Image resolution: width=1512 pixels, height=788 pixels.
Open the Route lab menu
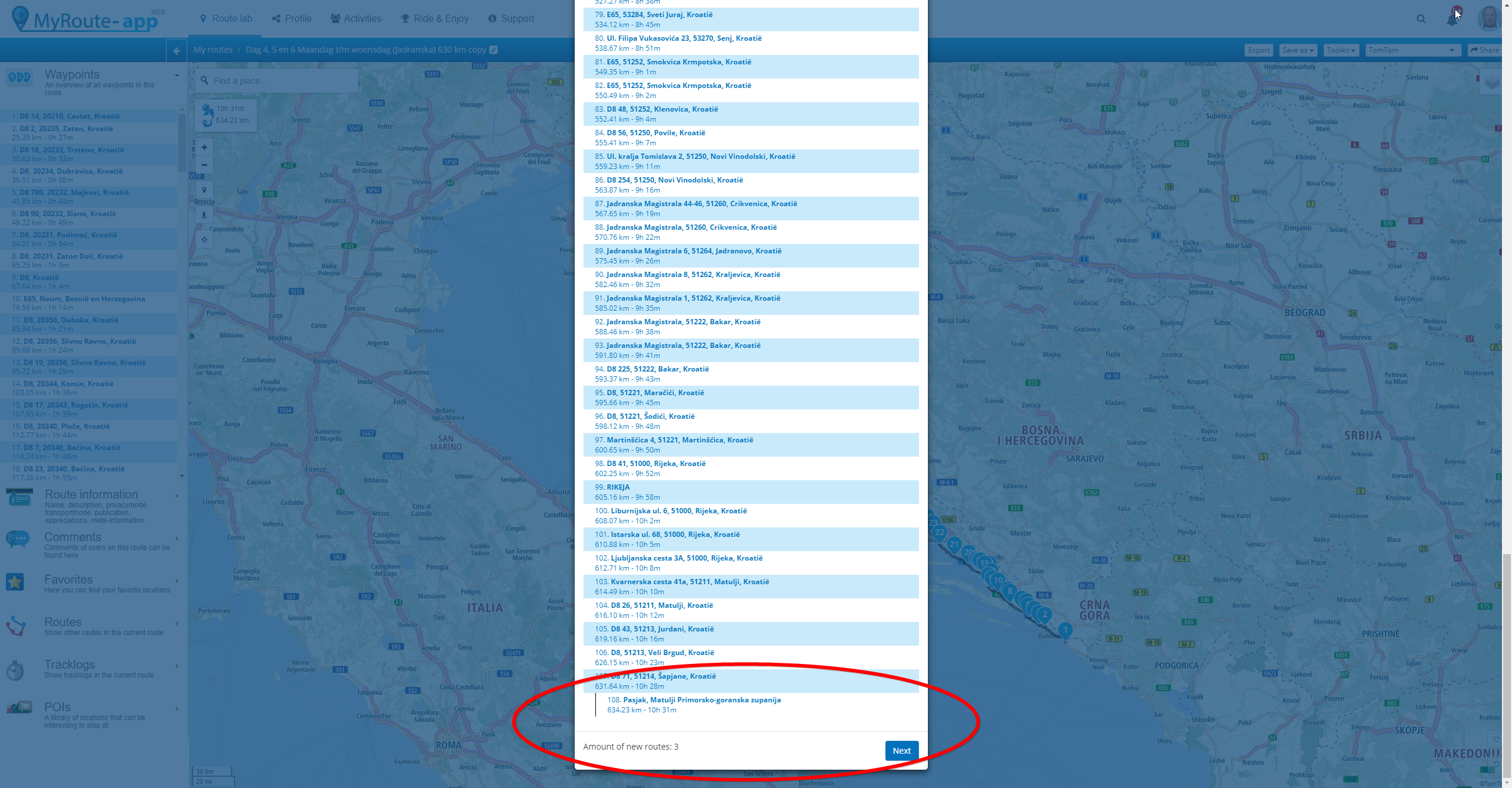point(226,19)
